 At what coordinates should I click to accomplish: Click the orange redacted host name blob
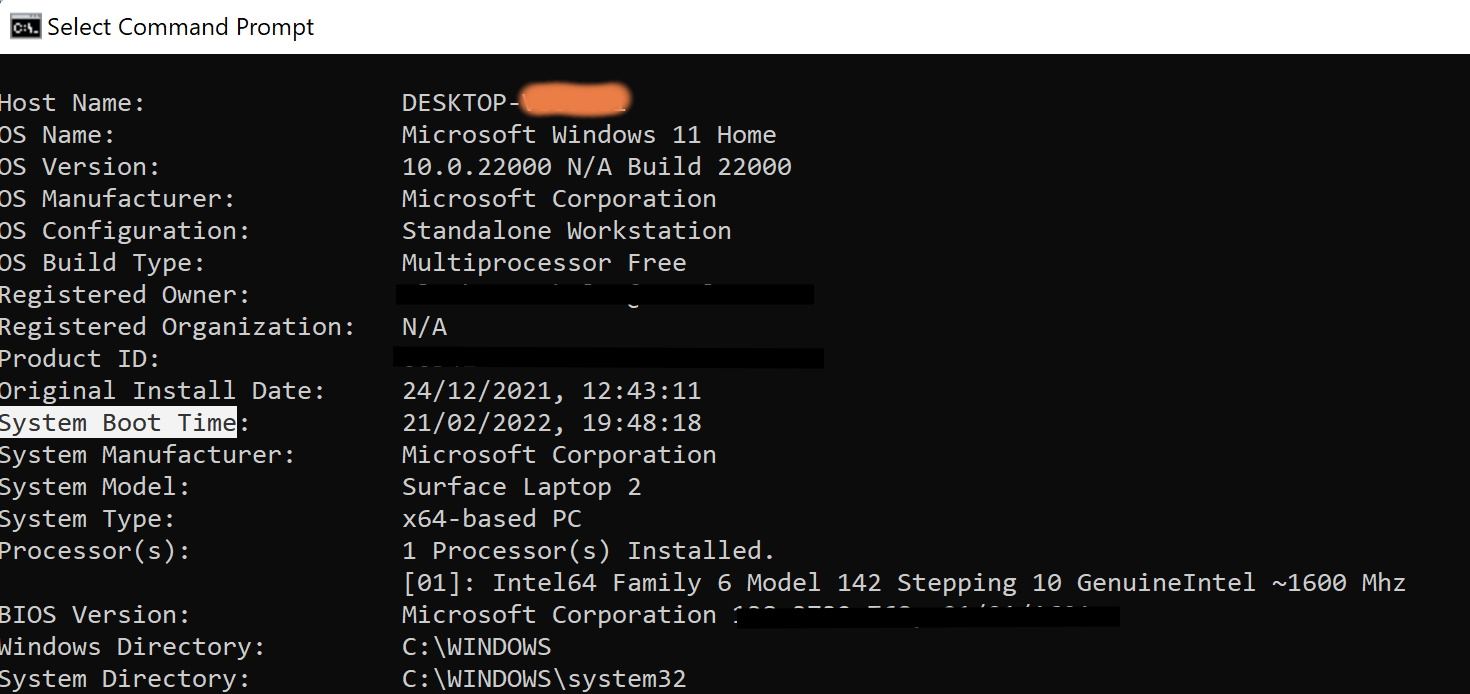(574, 100)
